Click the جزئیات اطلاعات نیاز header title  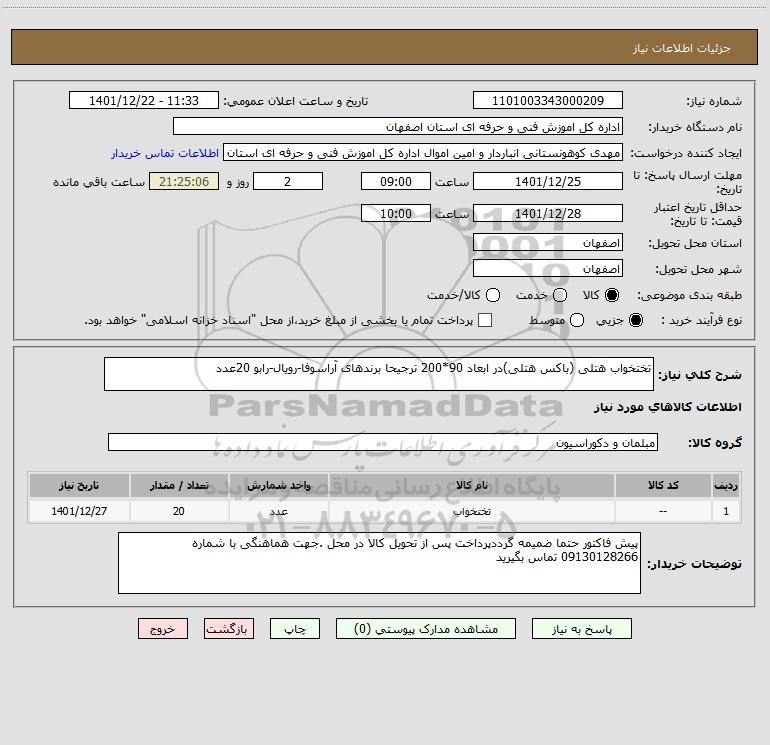pos(682,48)
